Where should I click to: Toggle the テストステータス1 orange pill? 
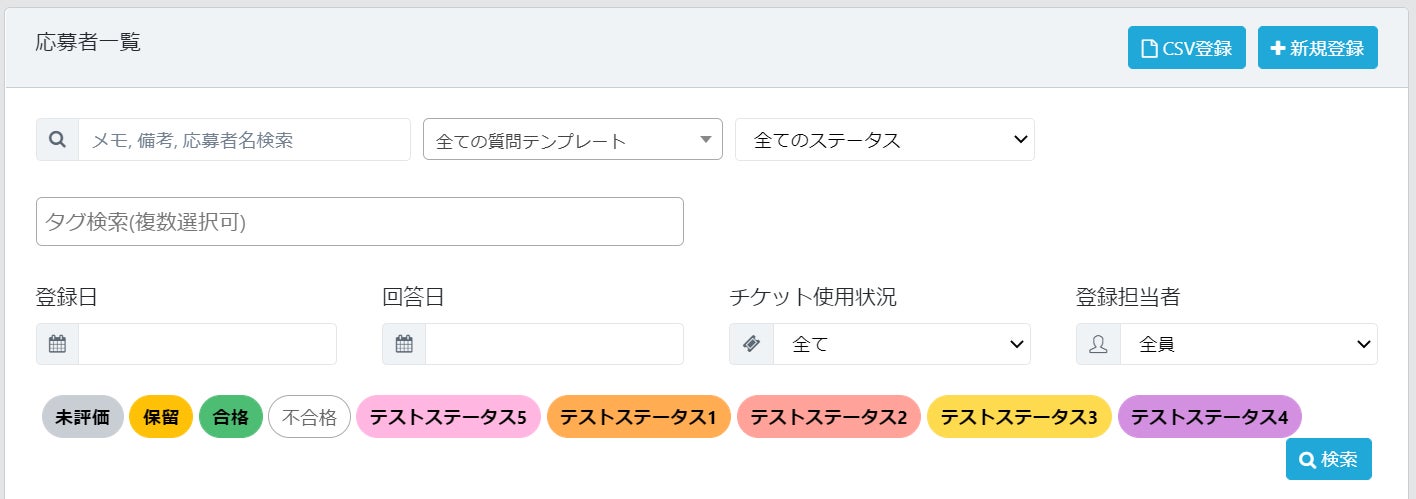coord(639,417)
